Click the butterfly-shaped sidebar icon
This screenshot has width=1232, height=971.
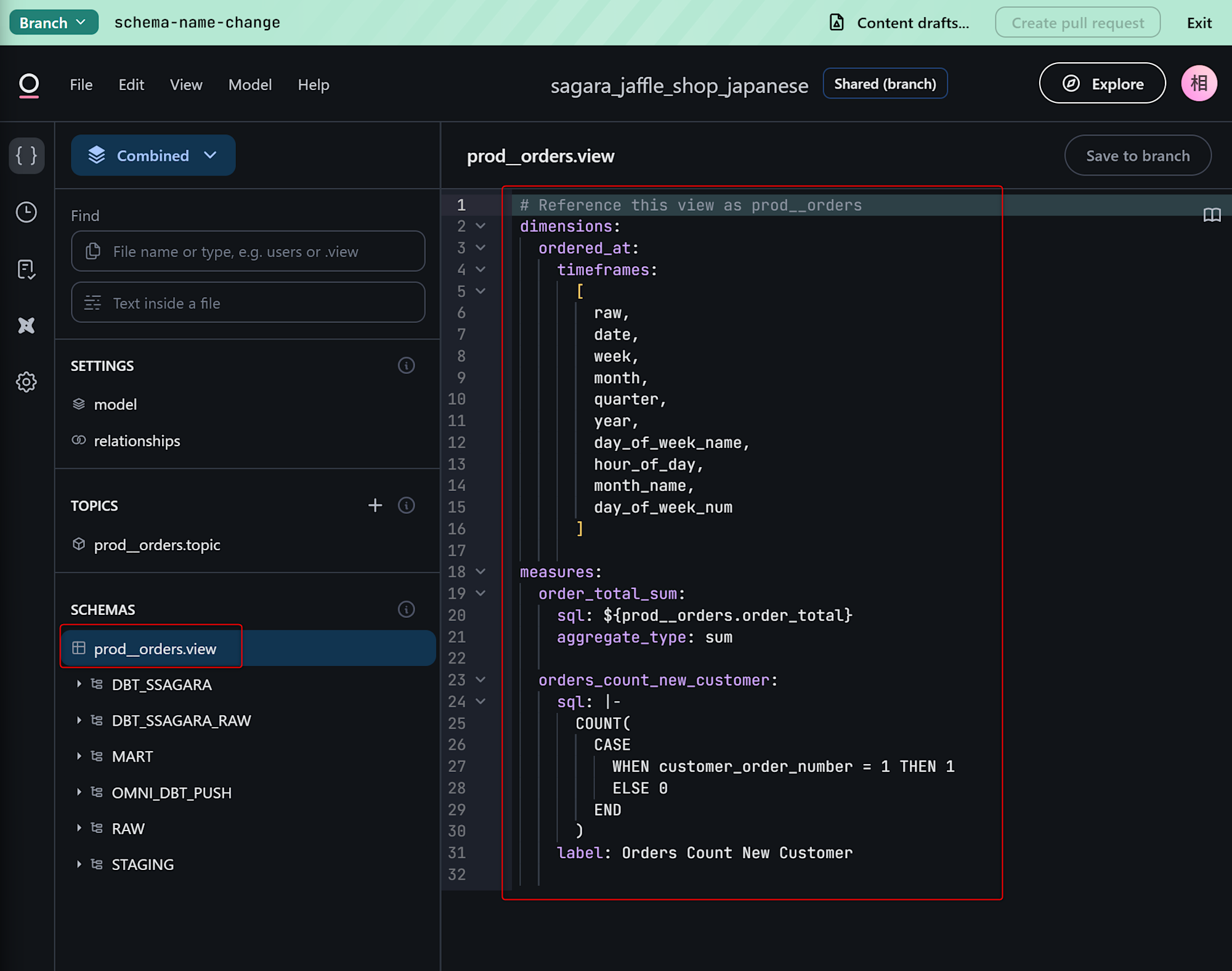[x=26, y=325]
